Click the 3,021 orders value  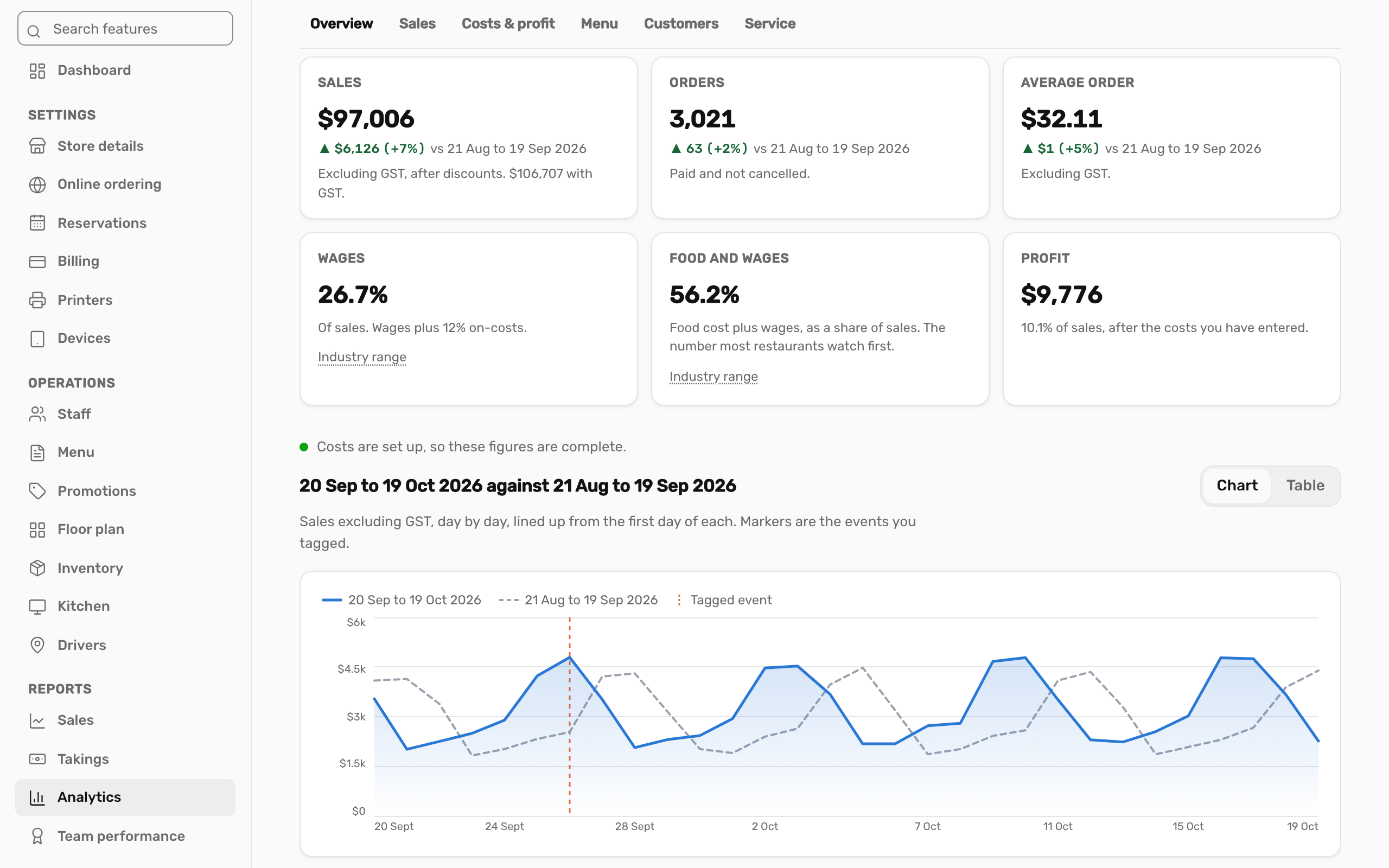pos(703,119)
